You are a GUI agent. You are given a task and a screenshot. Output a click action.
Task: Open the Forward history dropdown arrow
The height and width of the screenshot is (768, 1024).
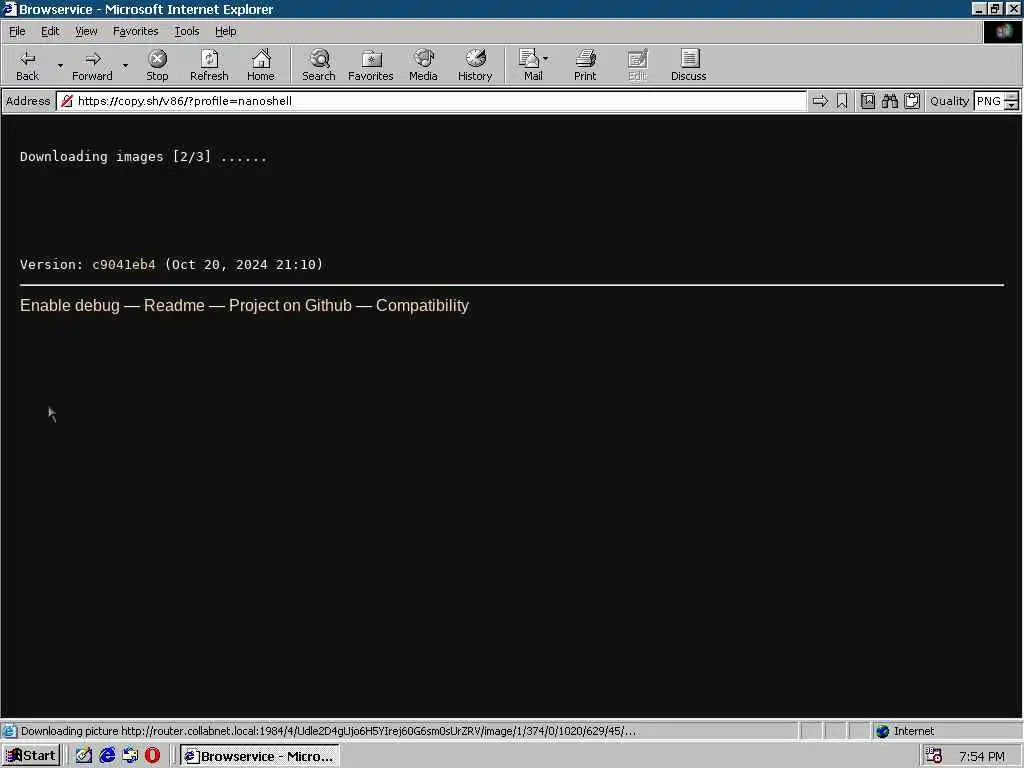[125, 65]
